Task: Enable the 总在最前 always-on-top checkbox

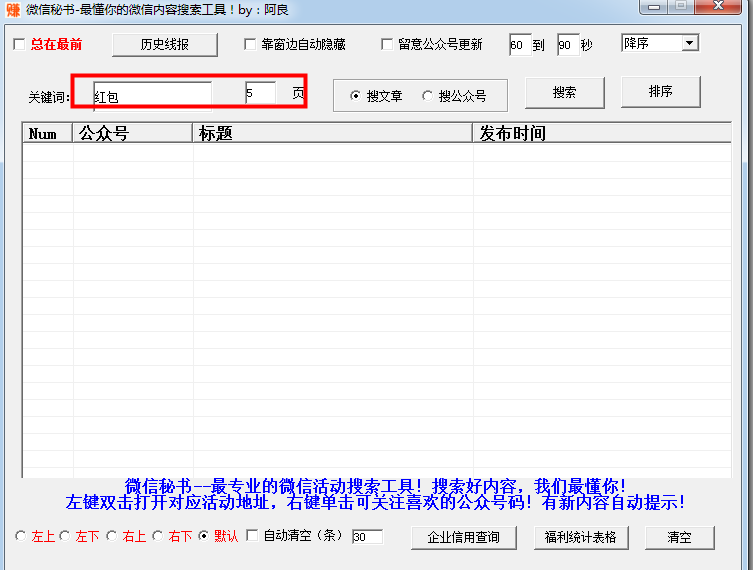Action: 19,45
